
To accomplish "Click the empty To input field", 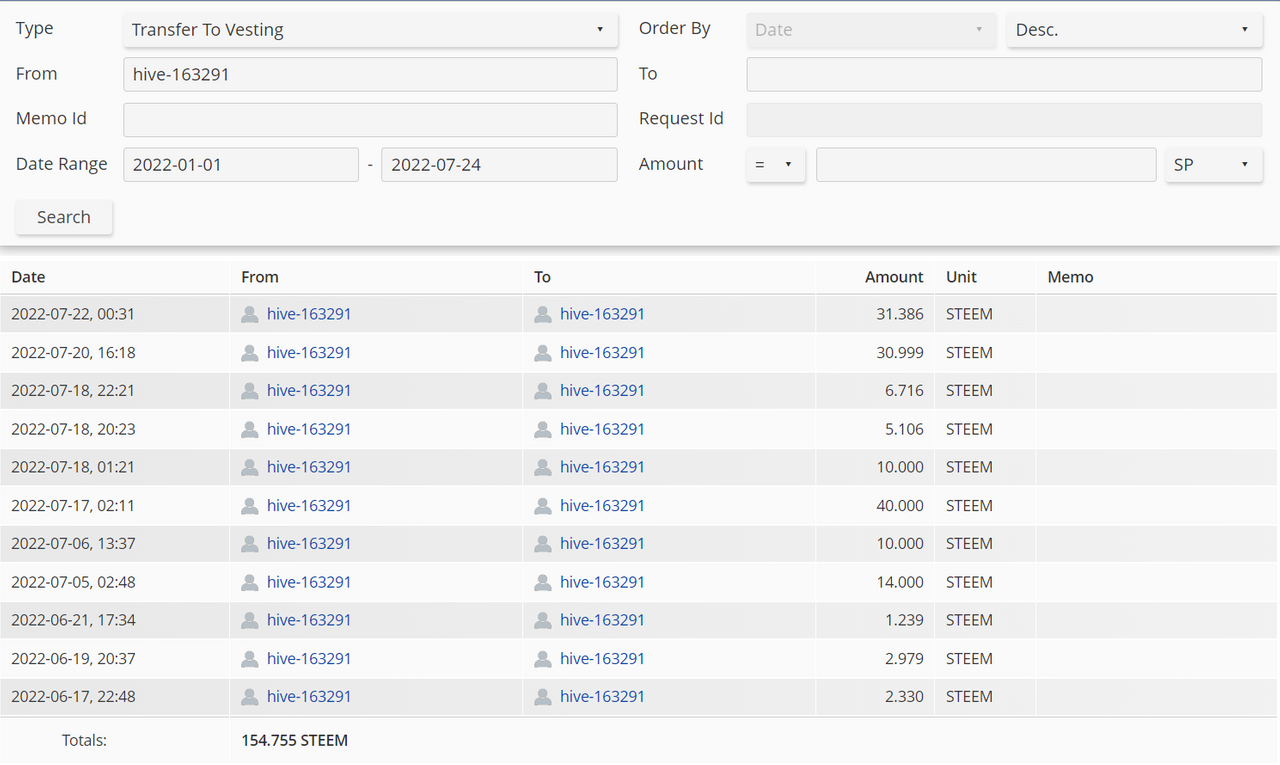I will tap(1004, 74).
